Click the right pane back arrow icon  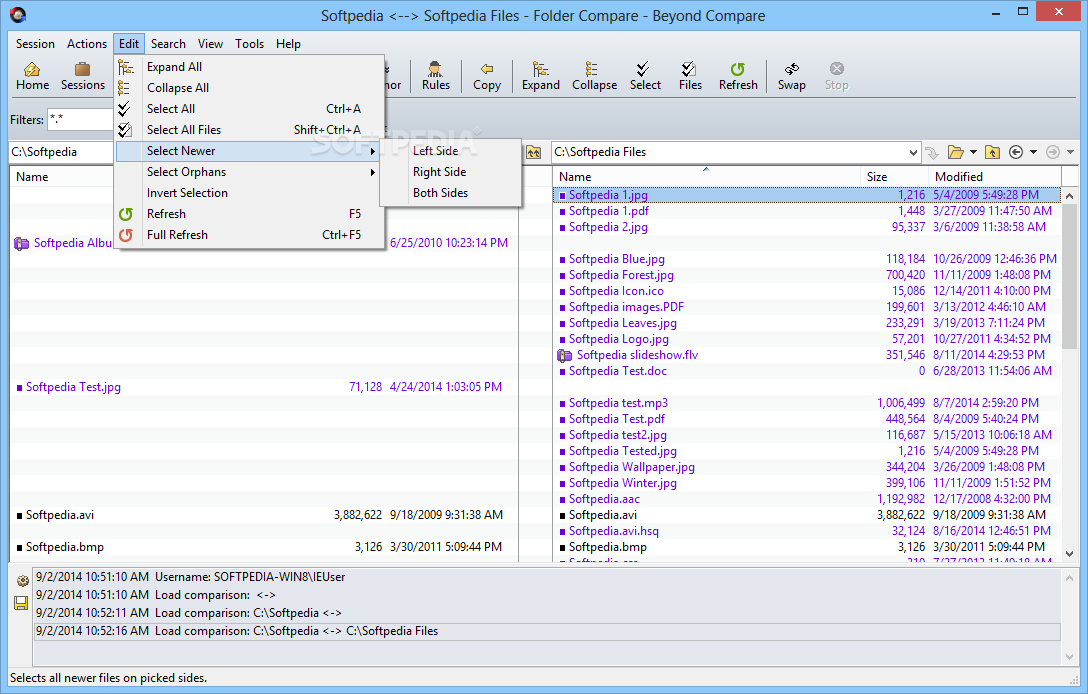click(x=1016, y=152)
